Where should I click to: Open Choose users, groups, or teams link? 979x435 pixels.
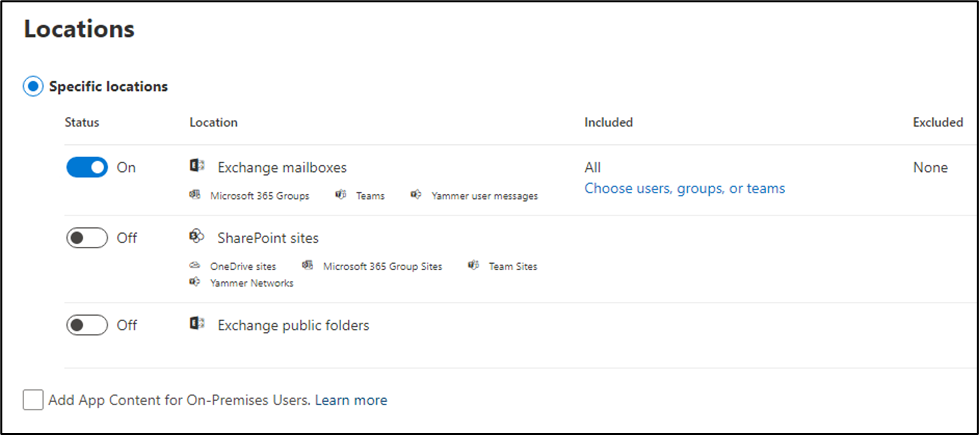685,188
